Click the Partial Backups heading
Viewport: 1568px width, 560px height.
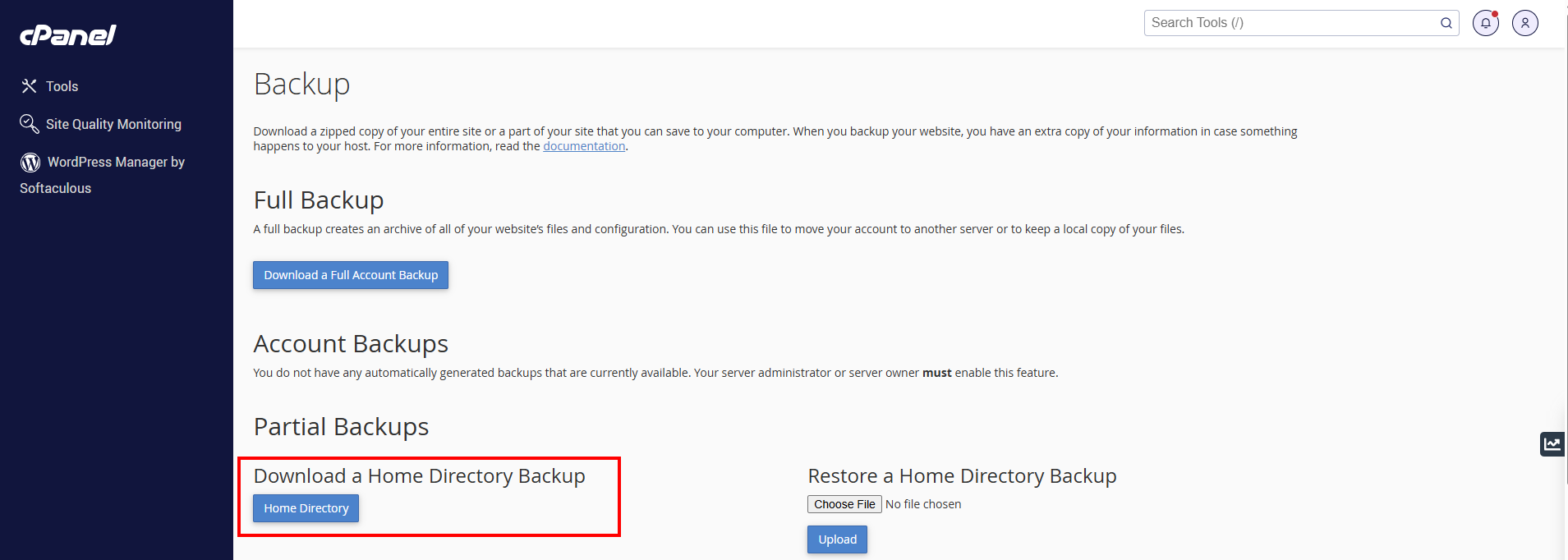(x=341, y=426)
